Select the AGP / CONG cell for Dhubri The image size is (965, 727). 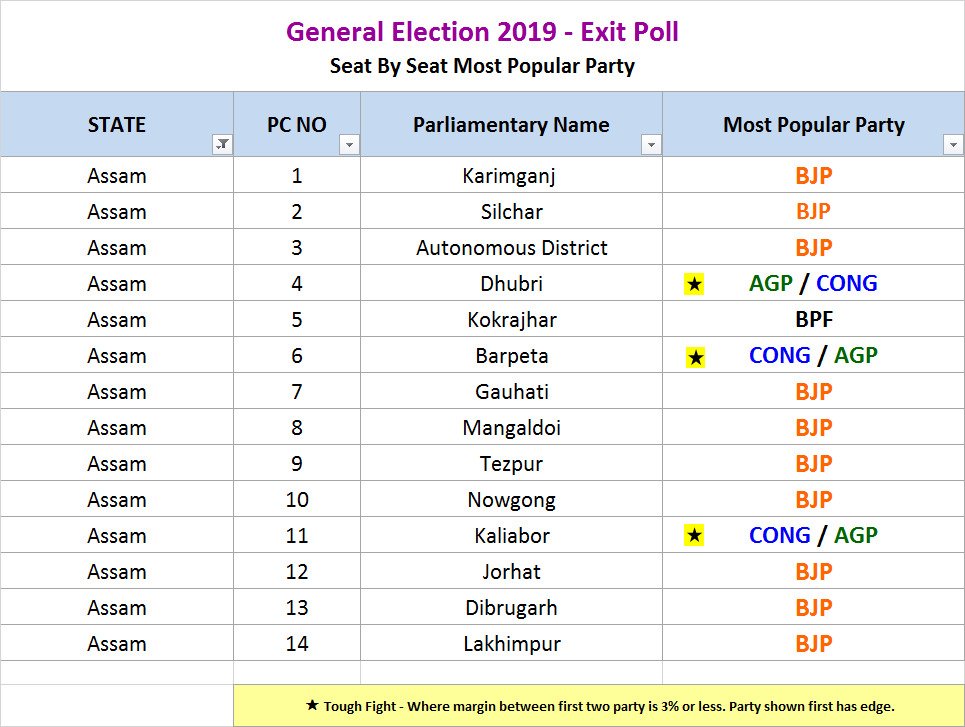pyautogui.click(x=813, y=284)
